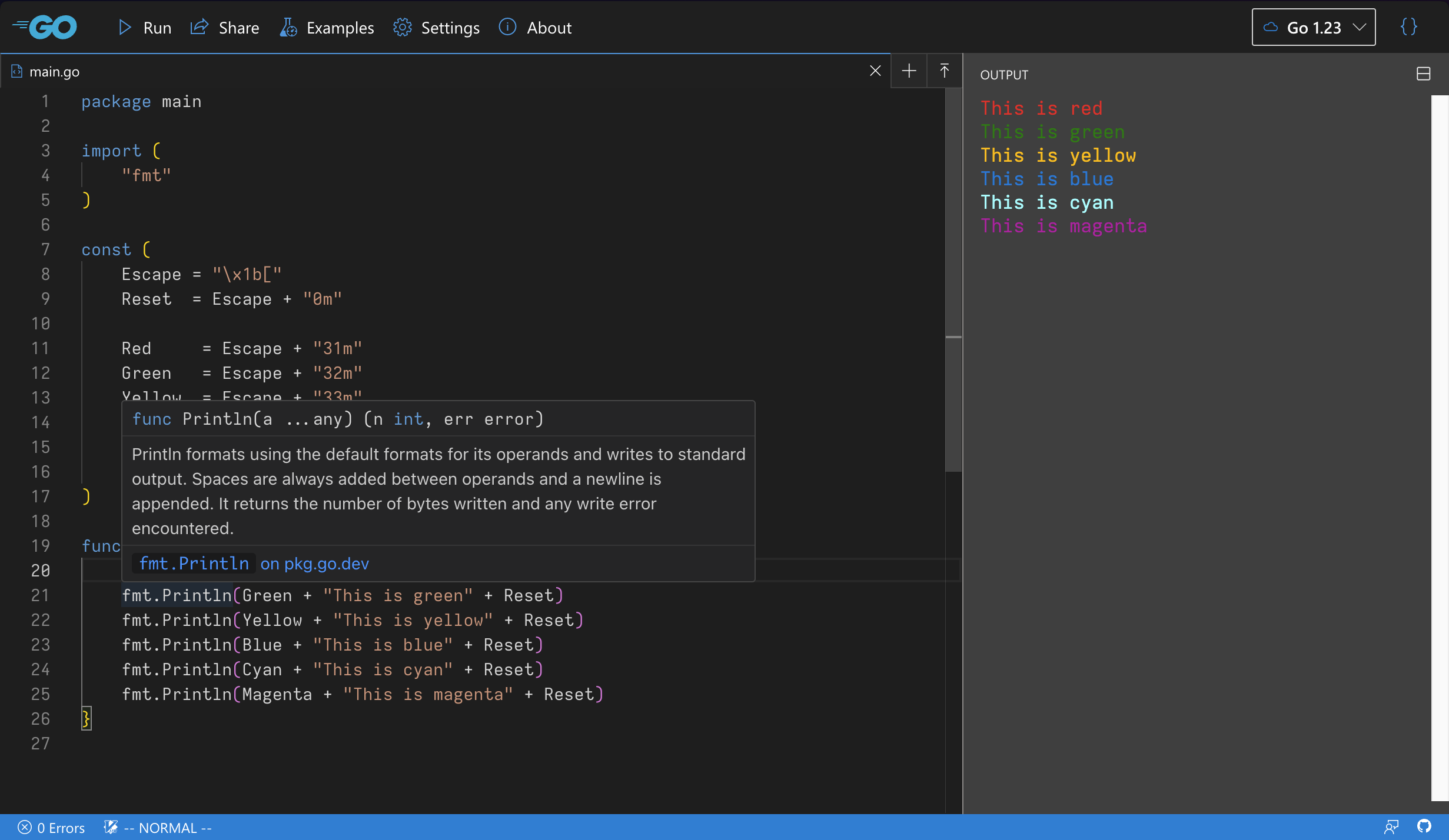1449x840 pixels.
Task: Click 'This is magenta' output line
Action: coord(1064,226)
